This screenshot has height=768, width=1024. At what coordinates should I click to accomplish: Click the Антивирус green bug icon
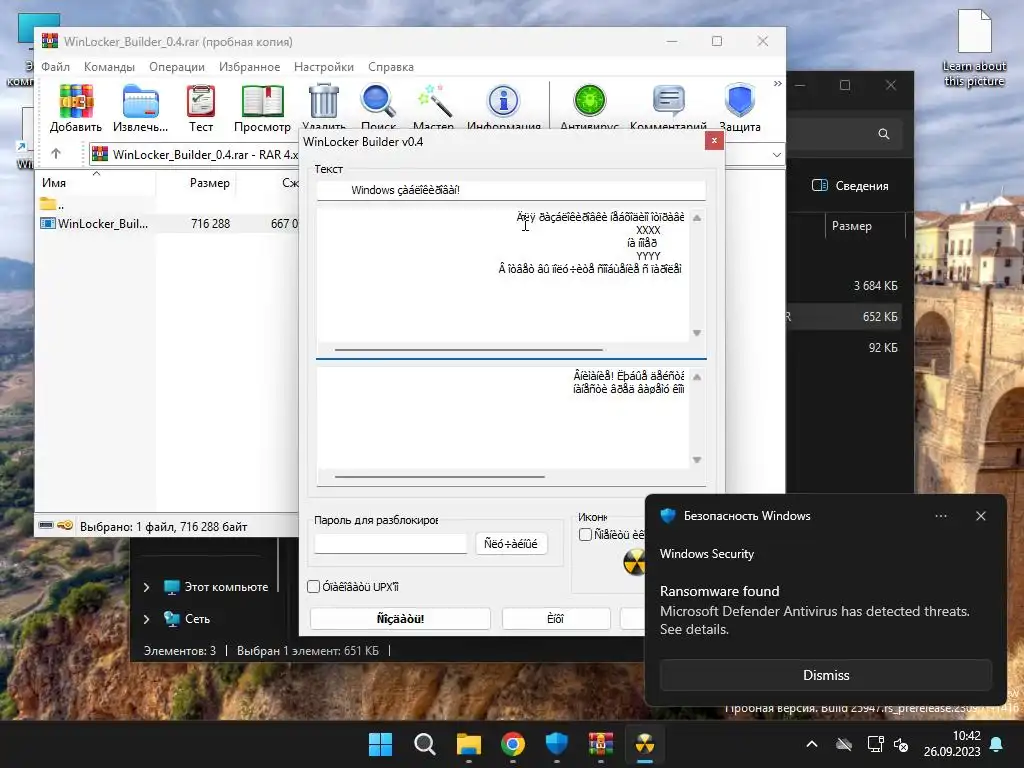590,101
